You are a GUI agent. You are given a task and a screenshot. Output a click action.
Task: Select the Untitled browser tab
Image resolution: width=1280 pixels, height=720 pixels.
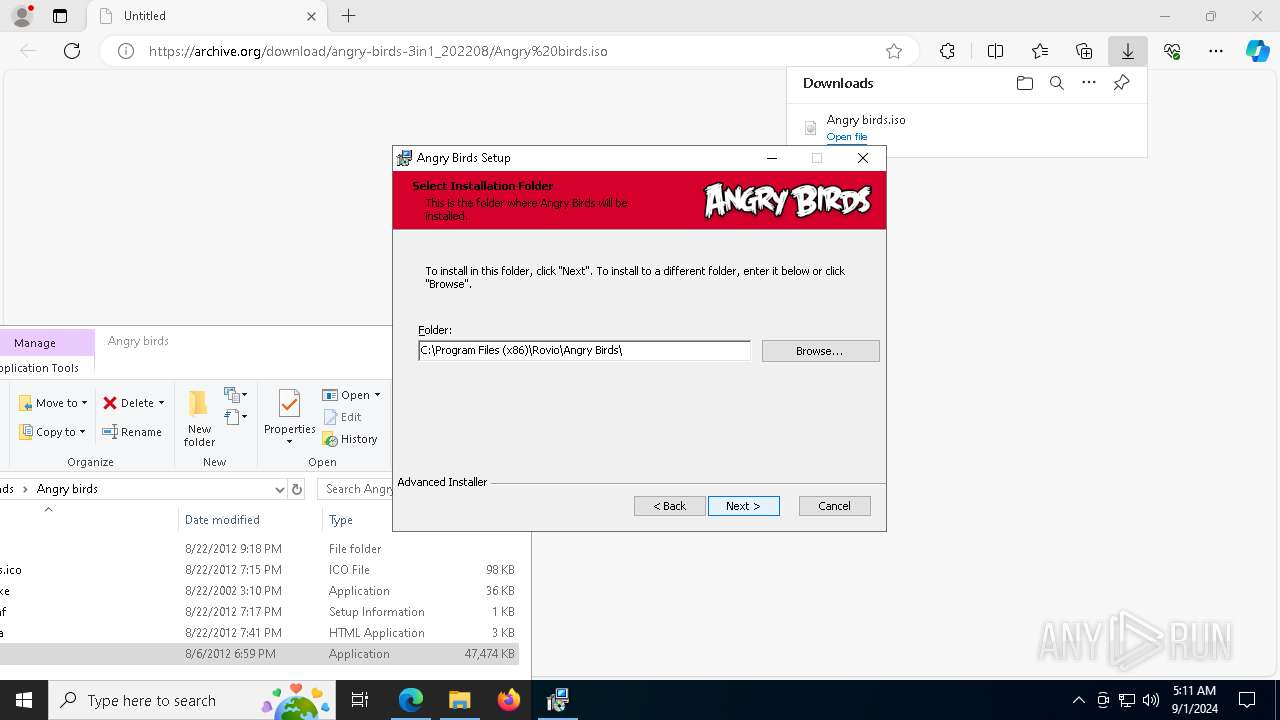(206, 16)
